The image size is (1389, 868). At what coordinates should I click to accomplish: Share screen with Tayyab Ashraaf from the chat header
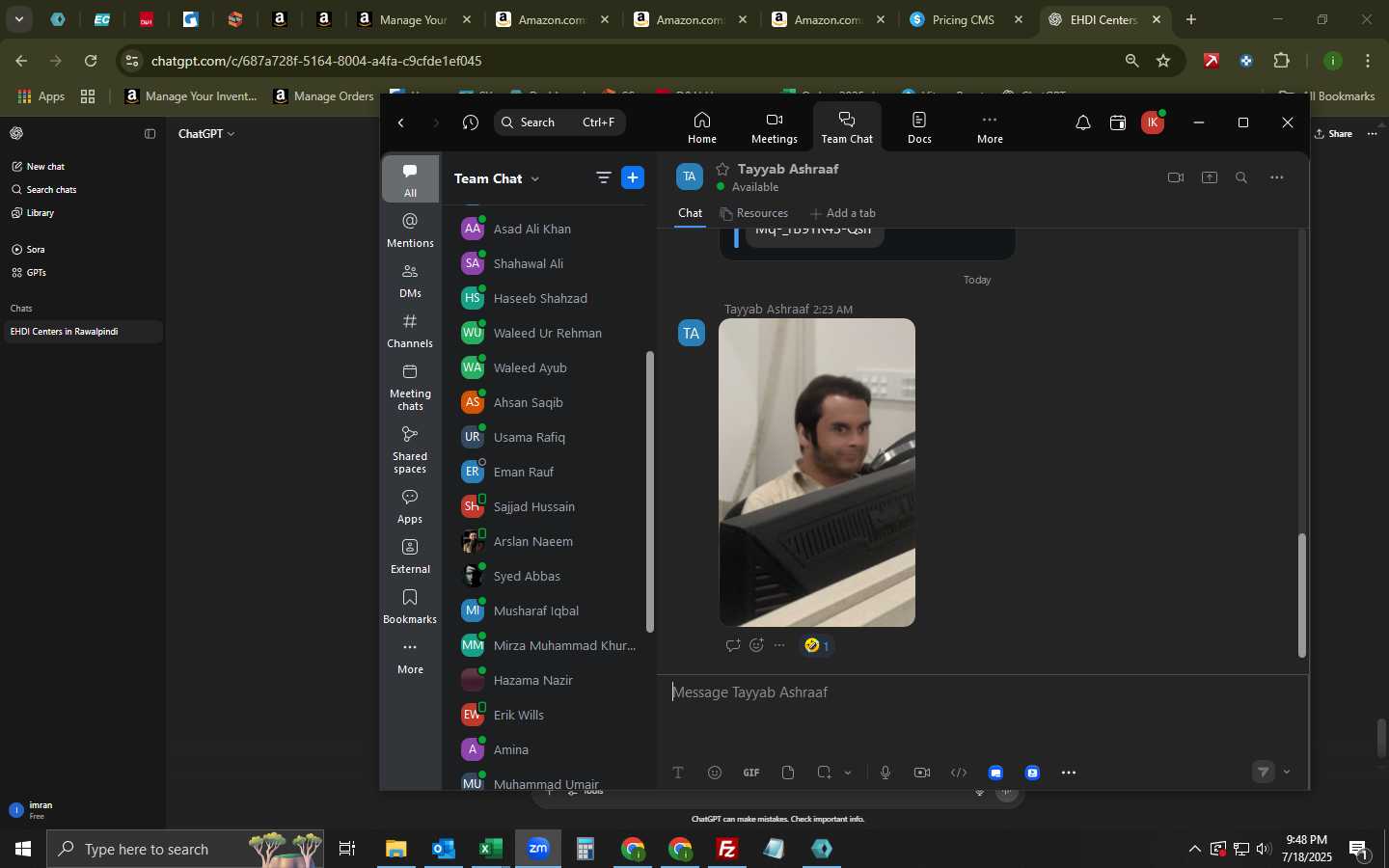tap(1210, 177)
